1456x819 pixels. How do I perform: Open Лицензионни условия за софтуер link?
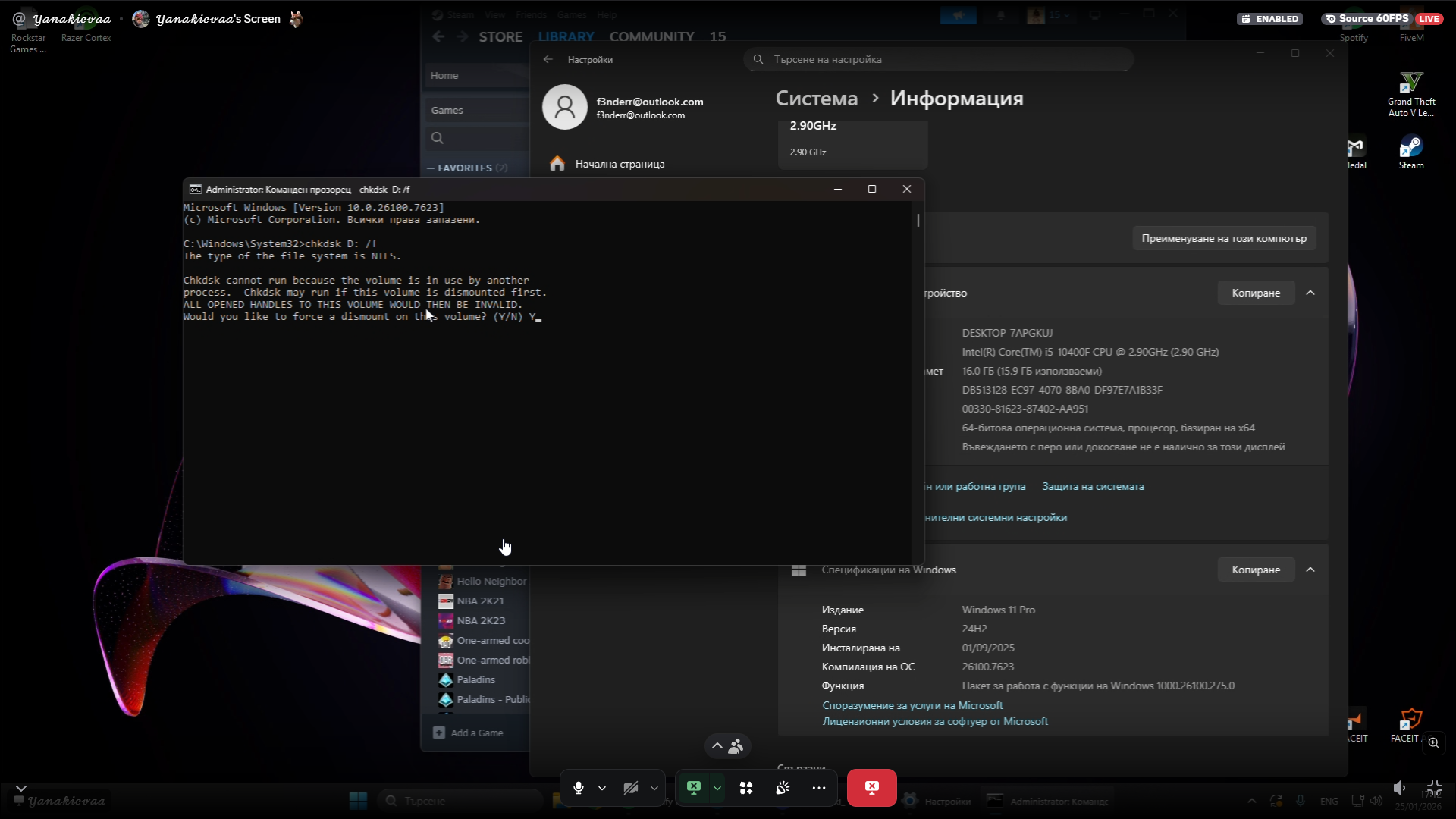pos(935,722)
